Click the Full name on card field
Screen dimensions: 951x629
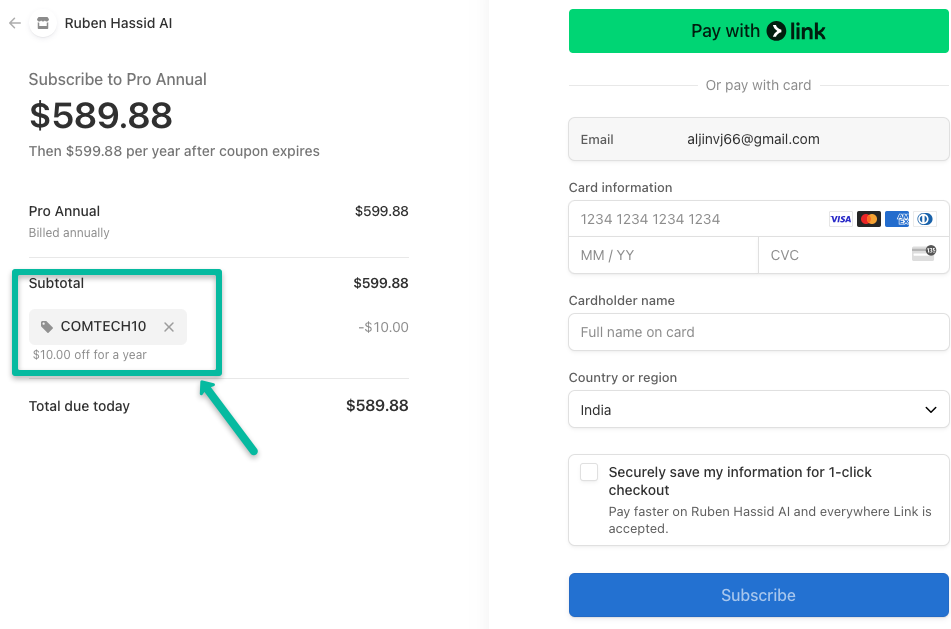758,332
